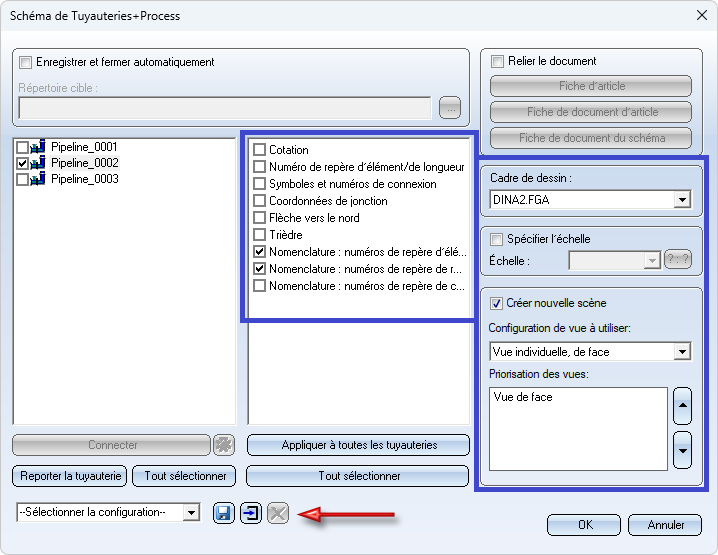This screenshot has width=718, height=555.
Task: Click the Pipeline_0001 pipe icon
Action: 38,147
